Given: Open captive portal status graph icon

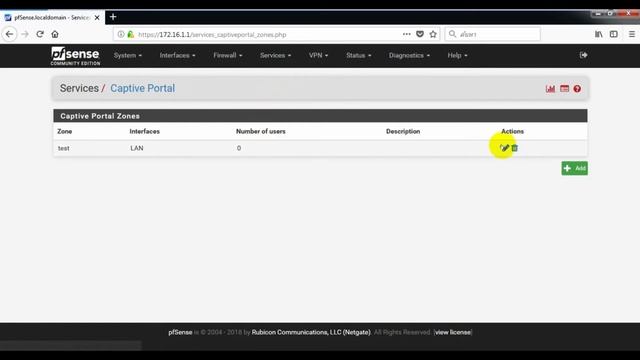Looking at the screenshot, I should click(x=550, y=89).
